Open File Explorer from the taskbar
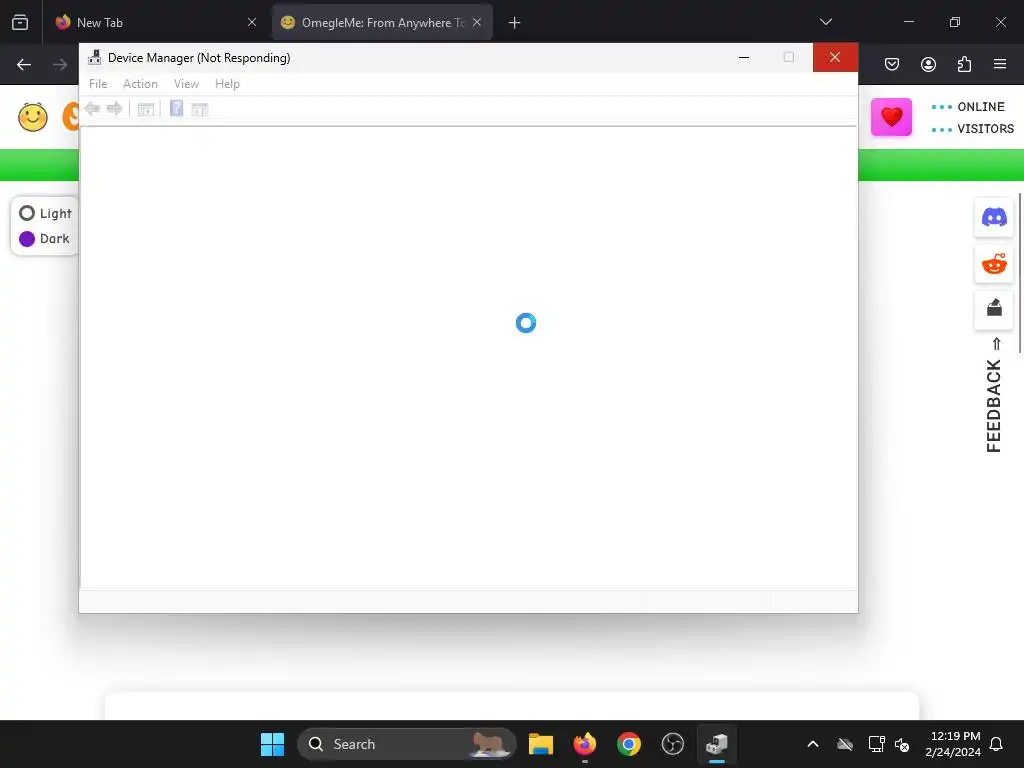This screenshot has width=1024, height=768. click(x=541, y=744)
